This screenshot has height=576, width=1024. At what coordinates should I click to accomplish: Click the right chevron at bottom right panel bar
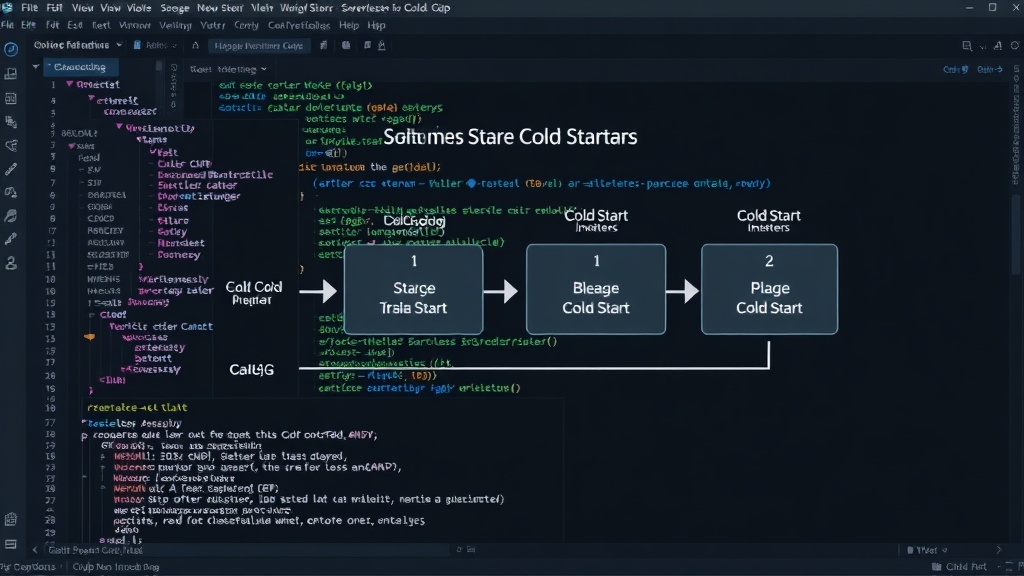[999, 550]
